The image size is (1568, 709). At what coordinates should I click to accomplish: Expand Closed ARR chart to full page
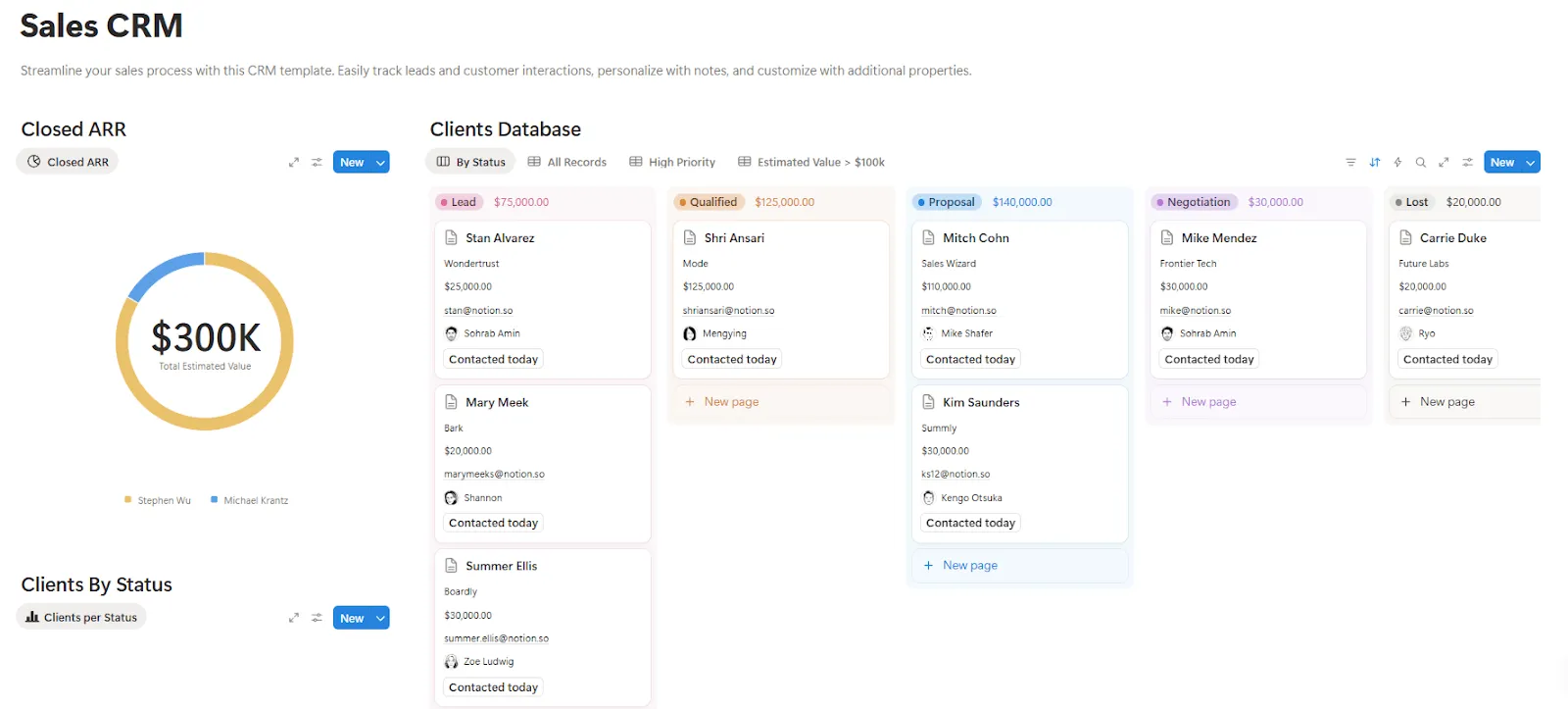coord(293,163)
